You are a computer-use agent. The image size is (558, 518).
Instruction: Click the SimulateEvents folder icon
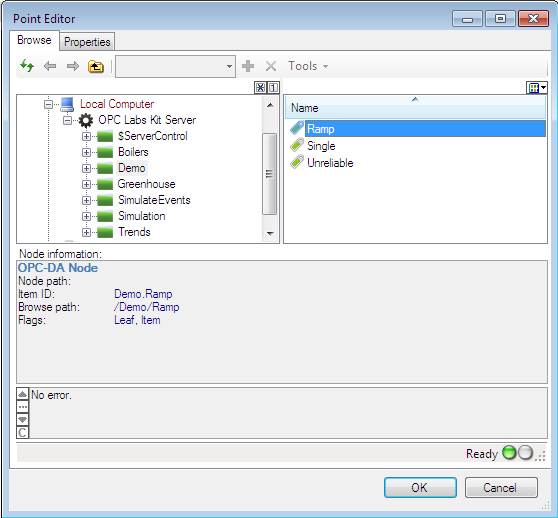[105, 201]
